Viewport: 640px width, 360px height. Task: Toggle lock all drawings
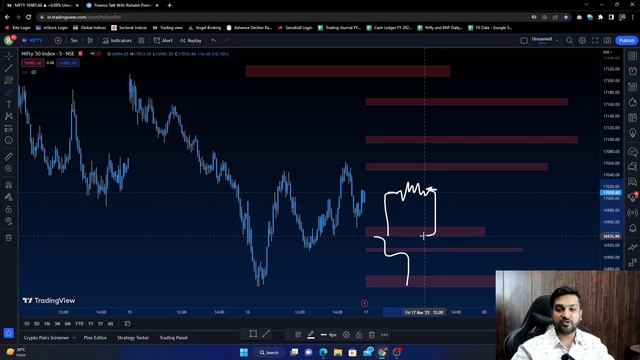(x=9, y=209)
